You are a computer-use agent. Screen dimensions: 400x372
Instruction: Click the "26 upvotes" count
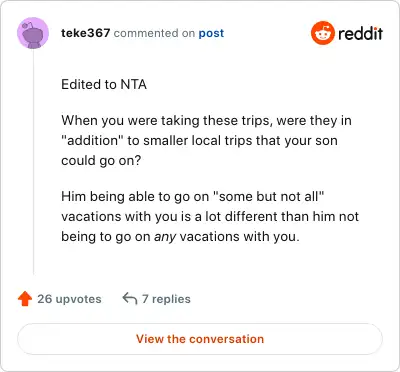coord(69,299)
